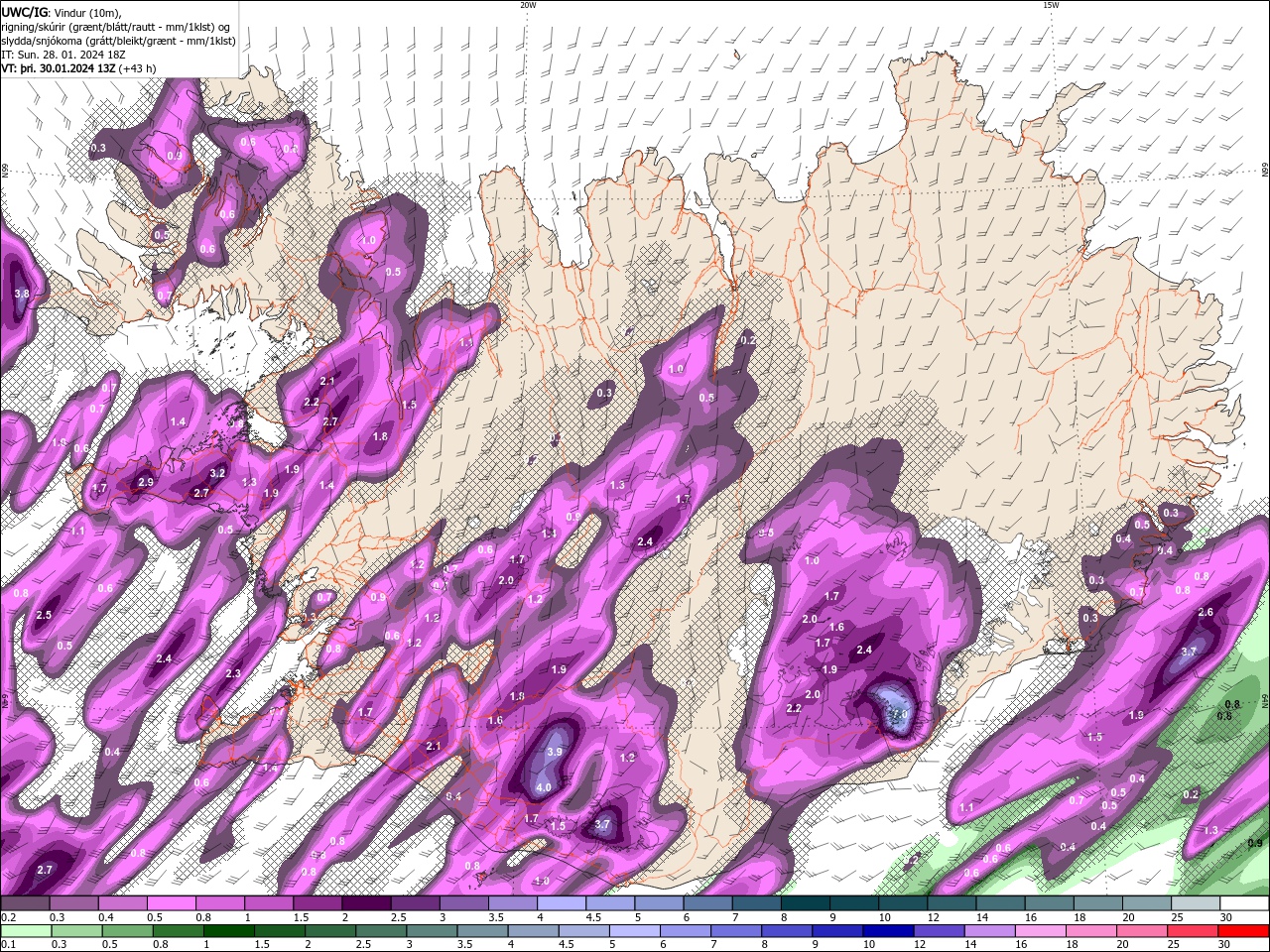Select the 4 lavender swatch in upper legend row
This screenshot has height=952, width=1270.
[x=562, y=903]
